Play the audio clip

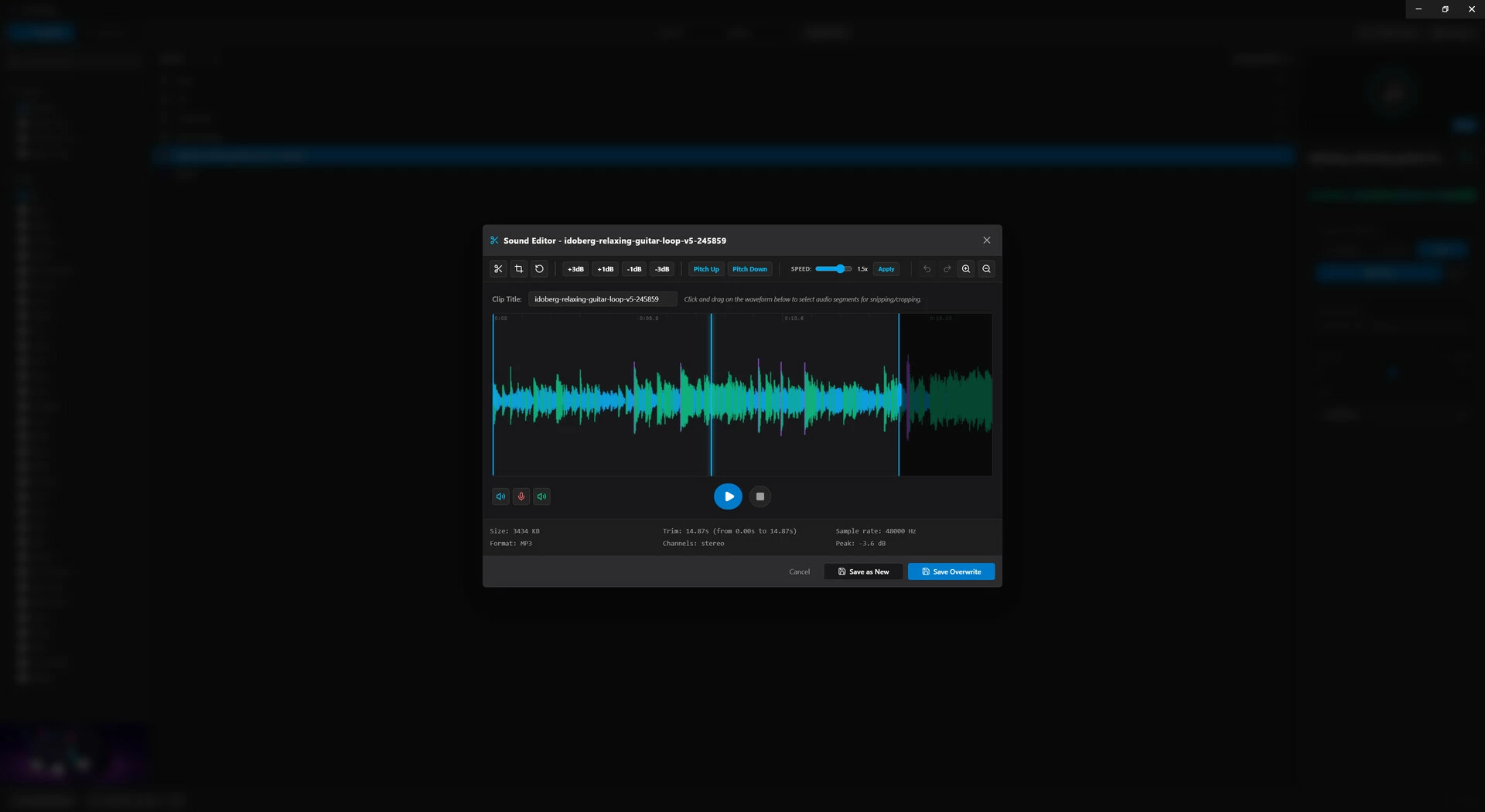[x=728, y=496]
